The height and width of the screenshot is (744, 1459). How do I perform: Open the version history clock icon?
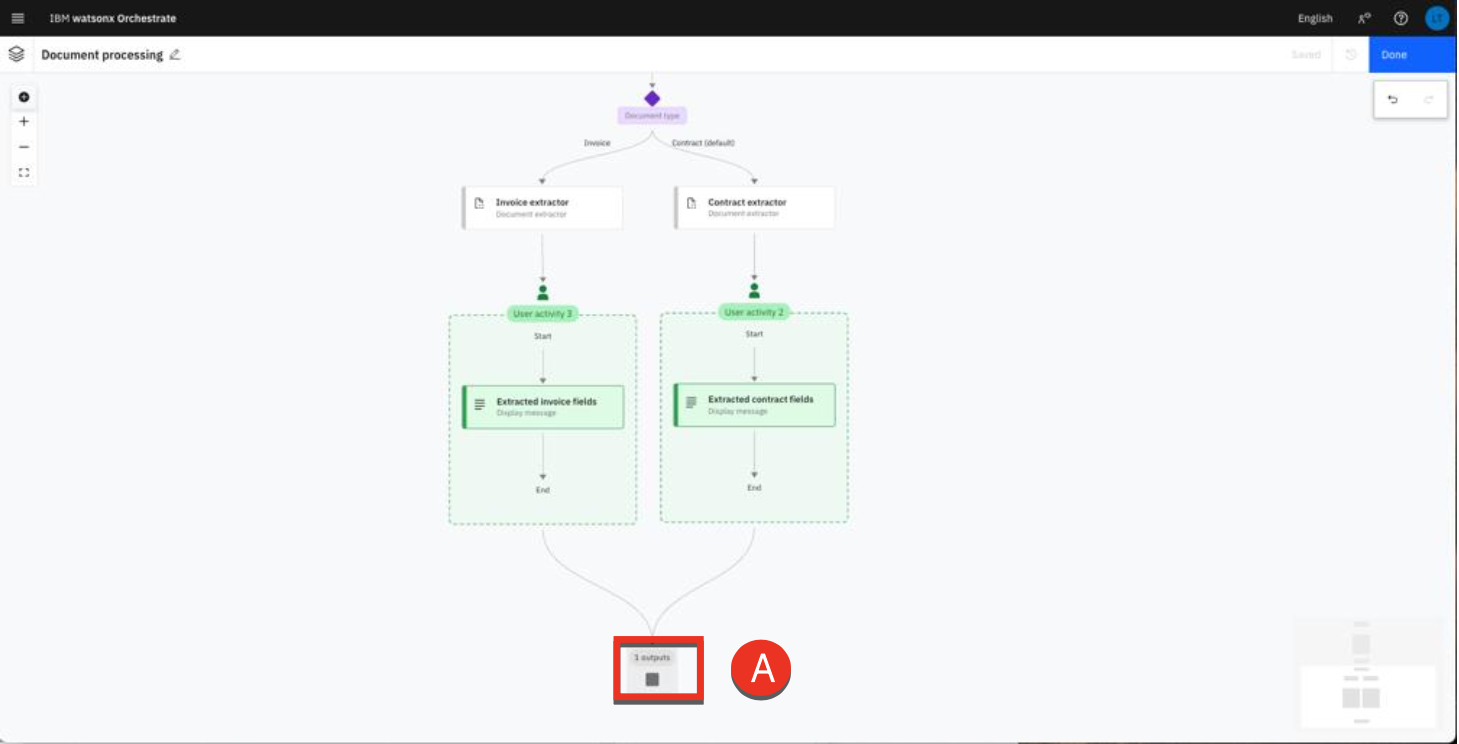(1350, 55)
